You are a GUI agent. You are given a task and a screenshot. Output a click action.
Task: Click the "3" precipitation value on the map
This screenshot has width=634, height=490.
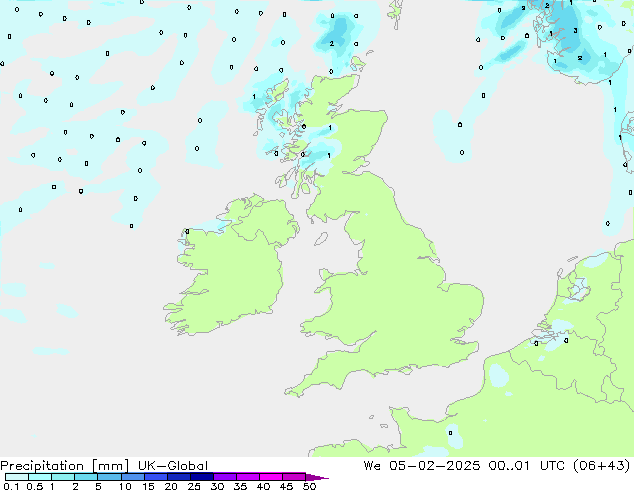point(575,31)
